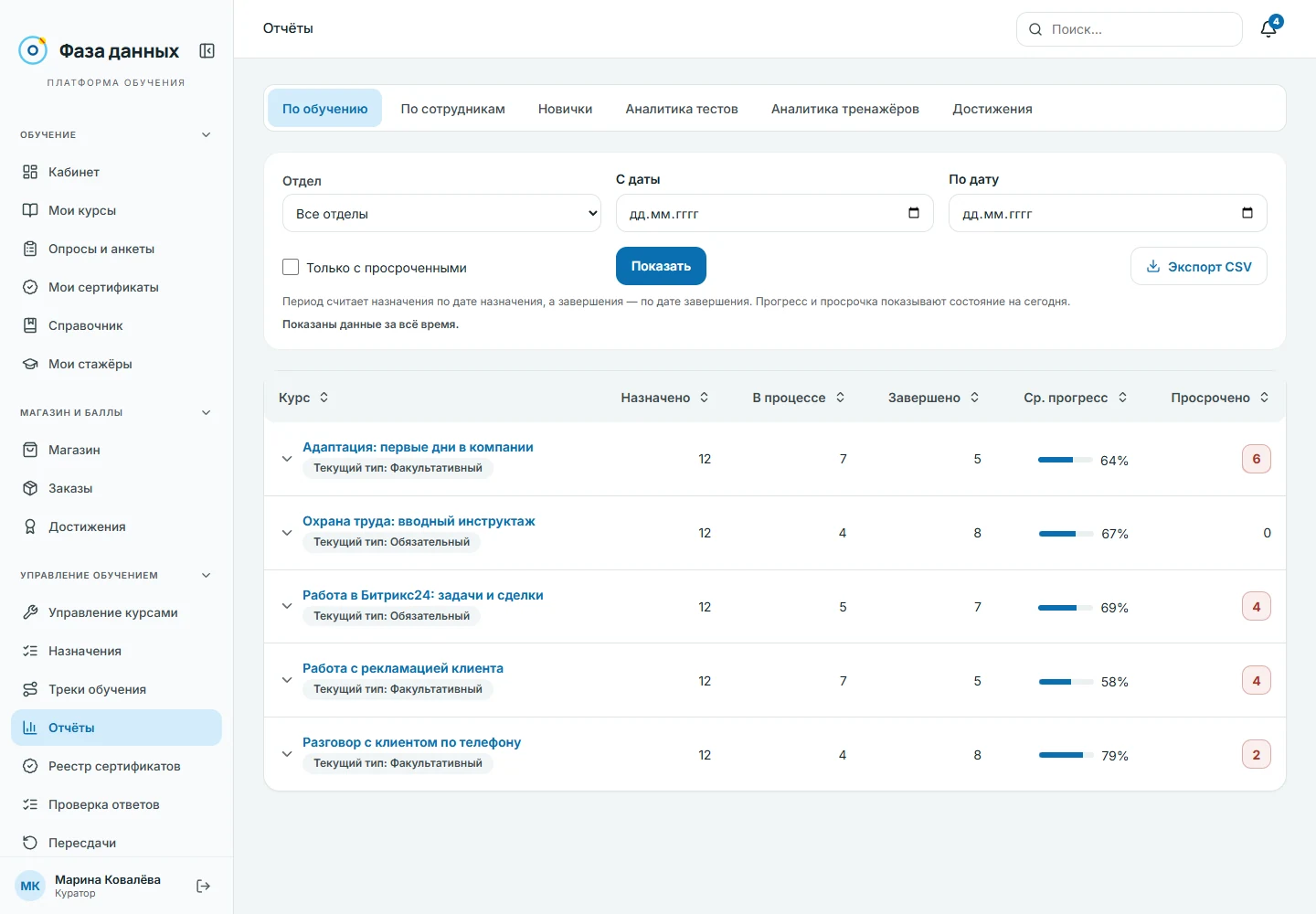Open Заказы in the sidebar
Viewport: 1316px width, 914px height.
(116, 488)
